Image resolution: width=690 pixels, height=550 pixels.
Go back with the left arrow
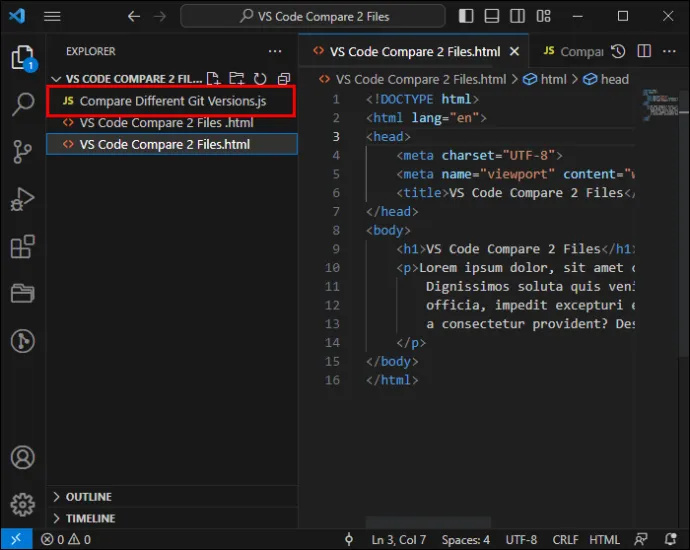tap(134, 16)
